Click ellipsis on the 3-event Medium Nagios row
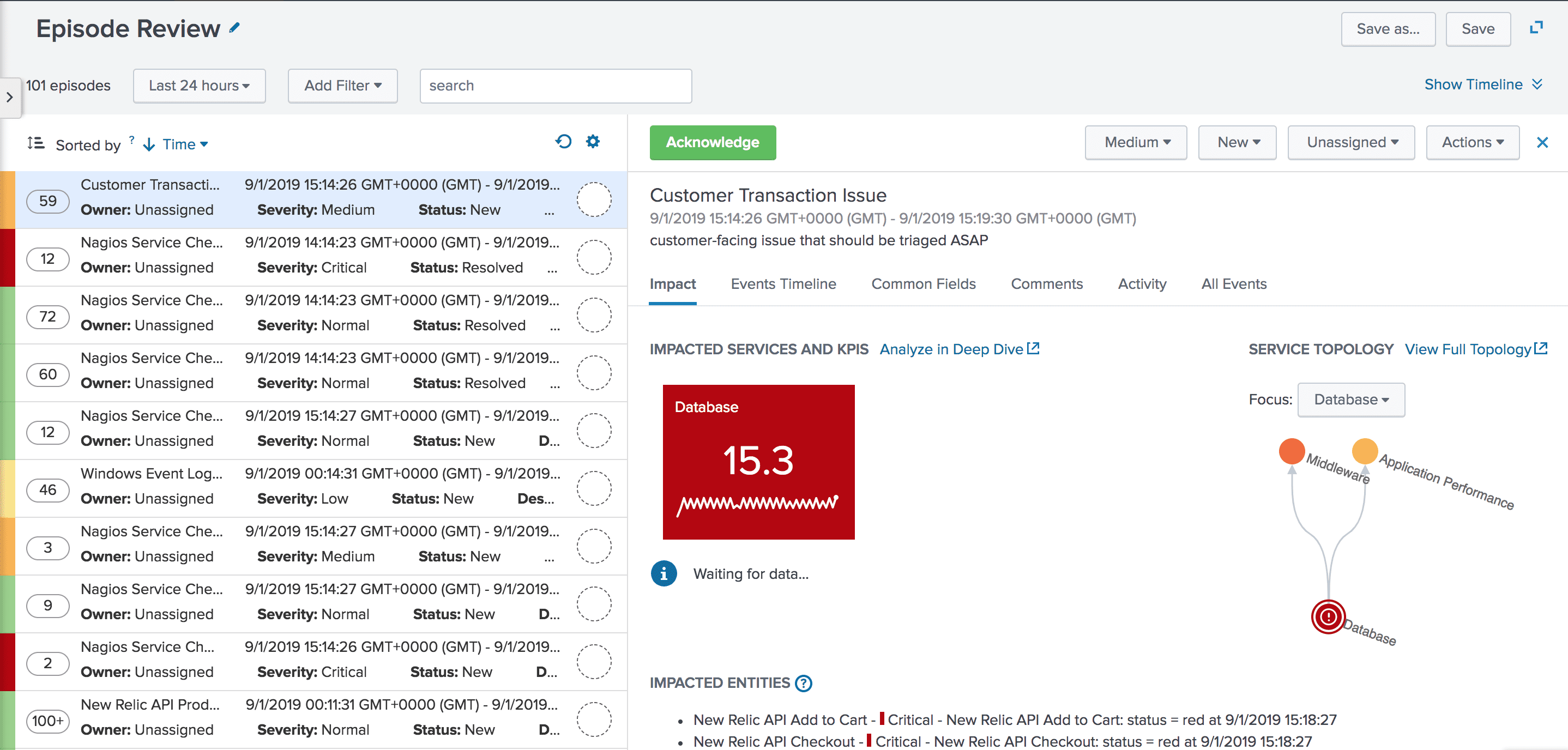Image resolution: width=1568 pixels, height=750 pixels. point(550,558)
